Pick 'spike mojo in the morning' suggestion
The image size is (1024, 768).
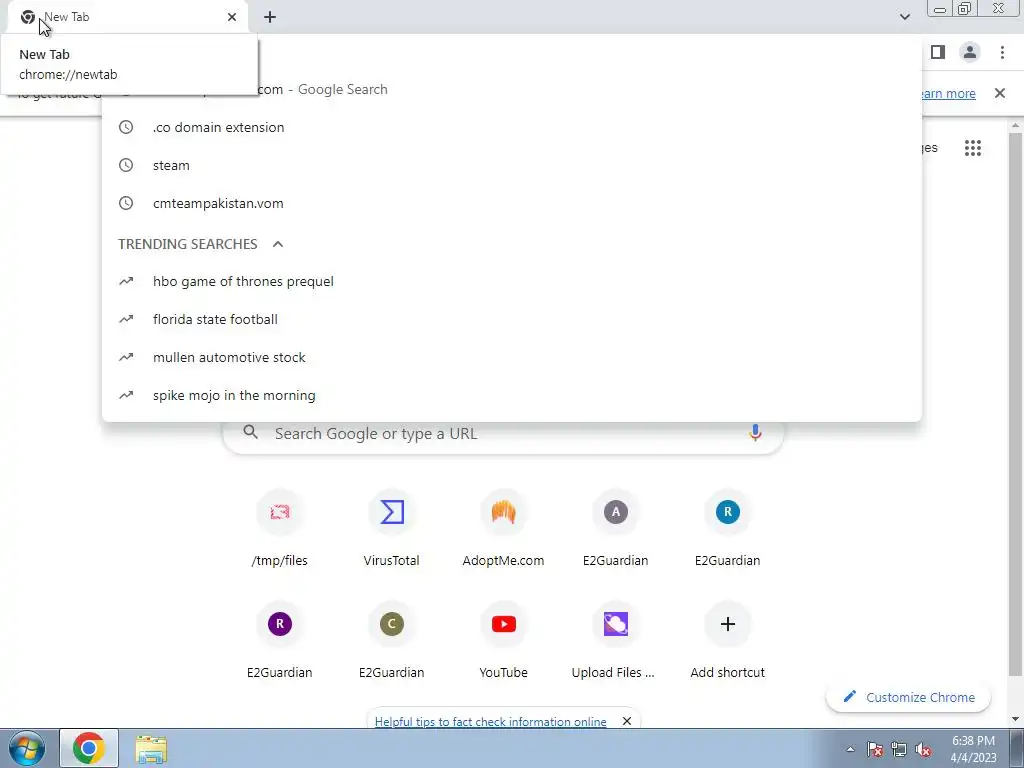512,395
